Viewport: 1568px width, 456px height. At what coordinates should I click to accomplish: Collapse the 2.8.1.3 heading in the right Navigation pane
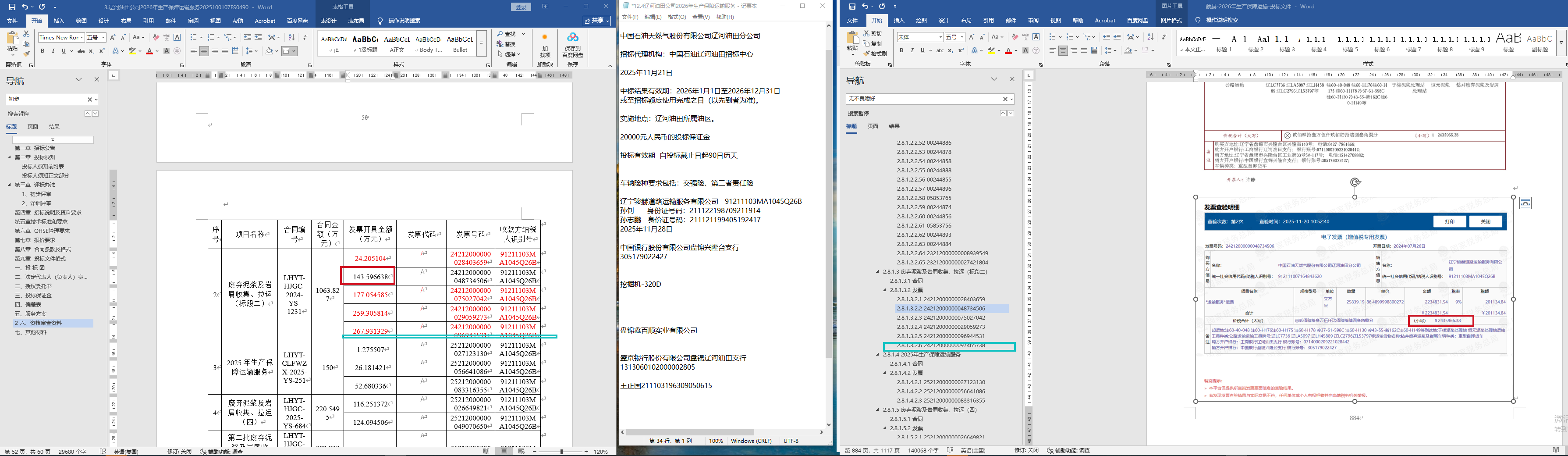coord(878,271)
